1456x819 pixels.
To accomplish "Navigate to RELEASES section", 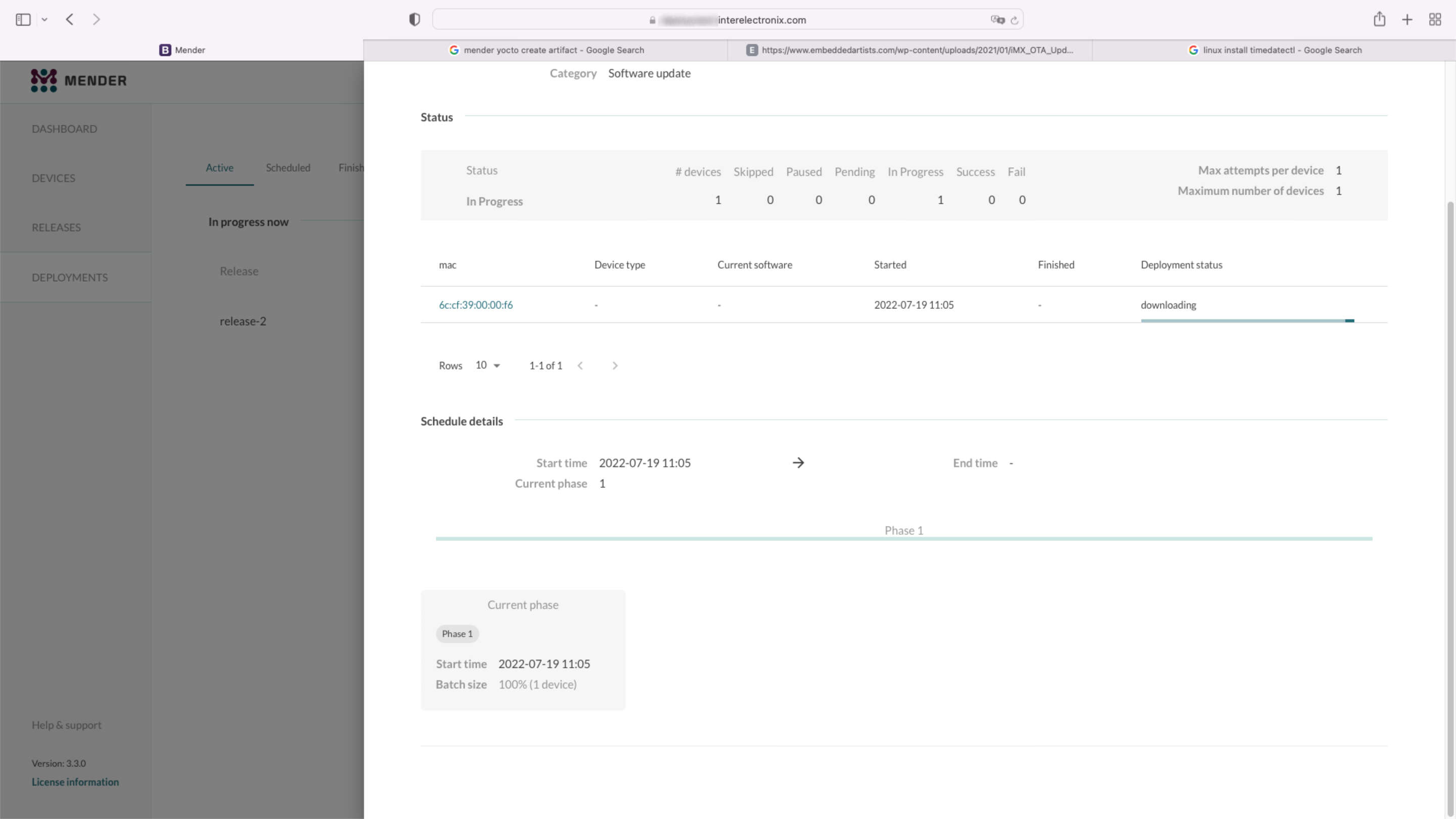I will pos(55,227).
